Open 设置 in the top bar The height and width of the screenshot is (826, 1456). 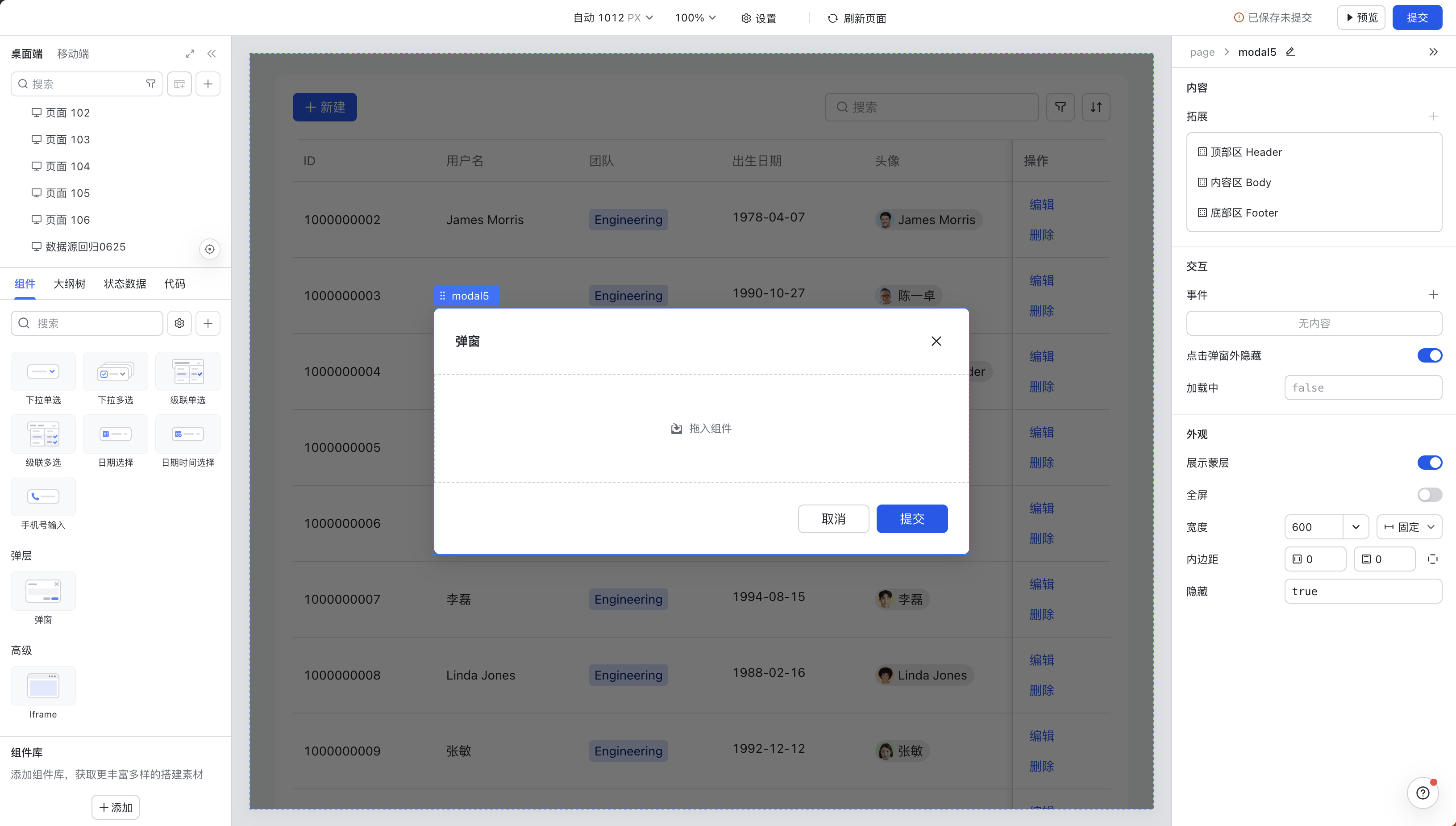click(759, 18)
